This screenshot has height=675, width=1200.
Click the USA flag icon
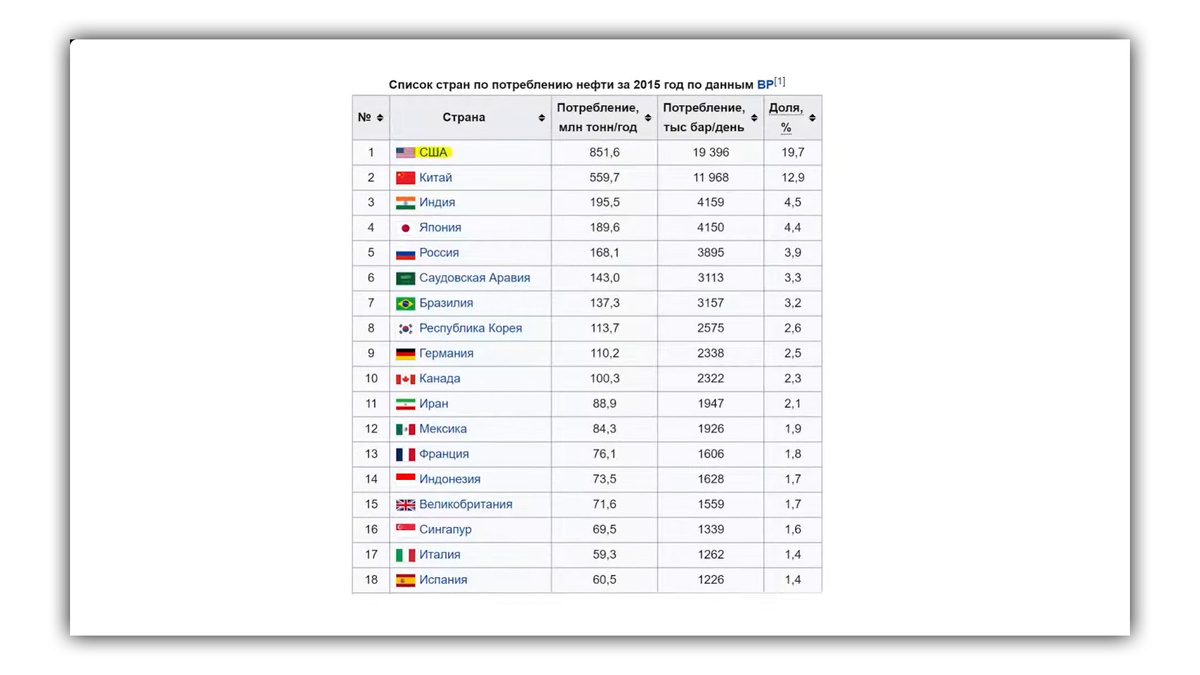tap(405, 152)
